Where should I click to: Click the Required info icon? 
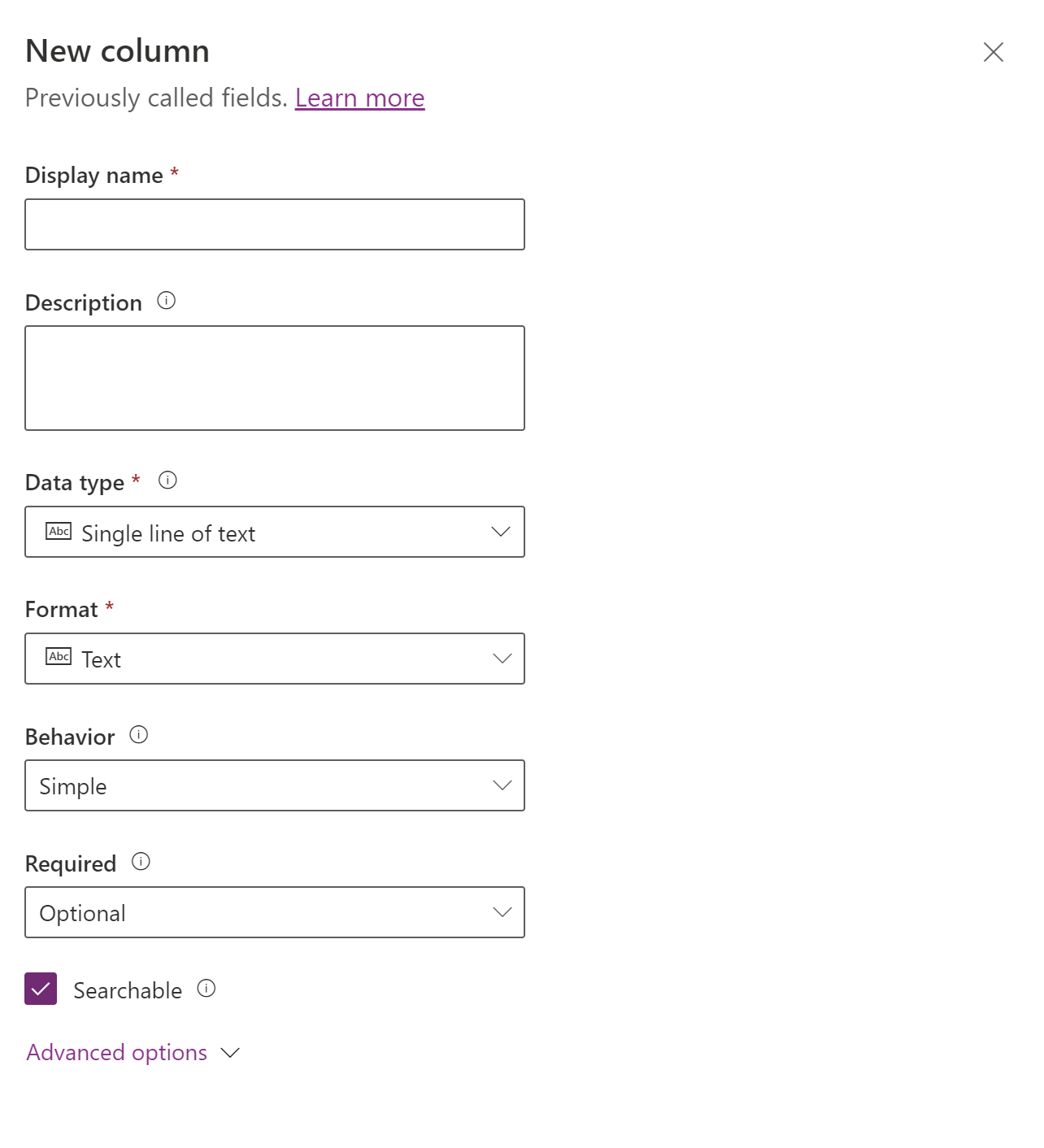click(x=141, y=862)
